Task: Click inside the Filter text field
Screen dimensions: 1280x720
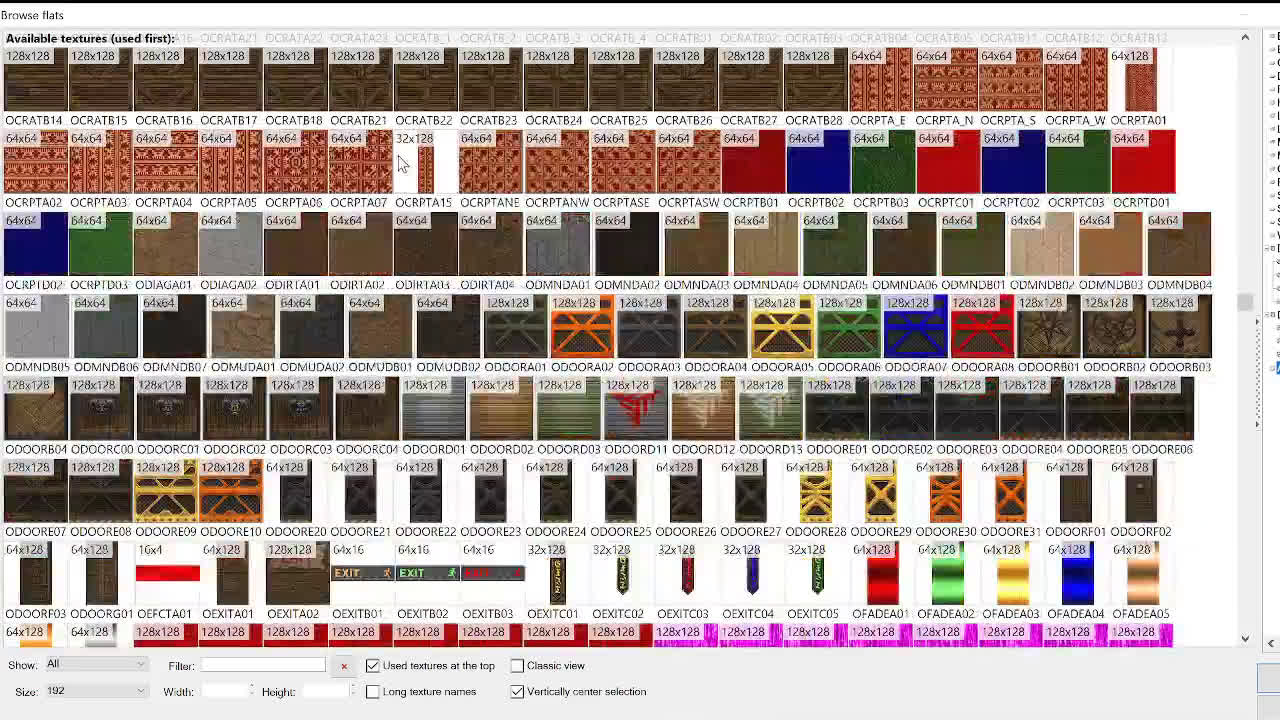Action: 262,666
